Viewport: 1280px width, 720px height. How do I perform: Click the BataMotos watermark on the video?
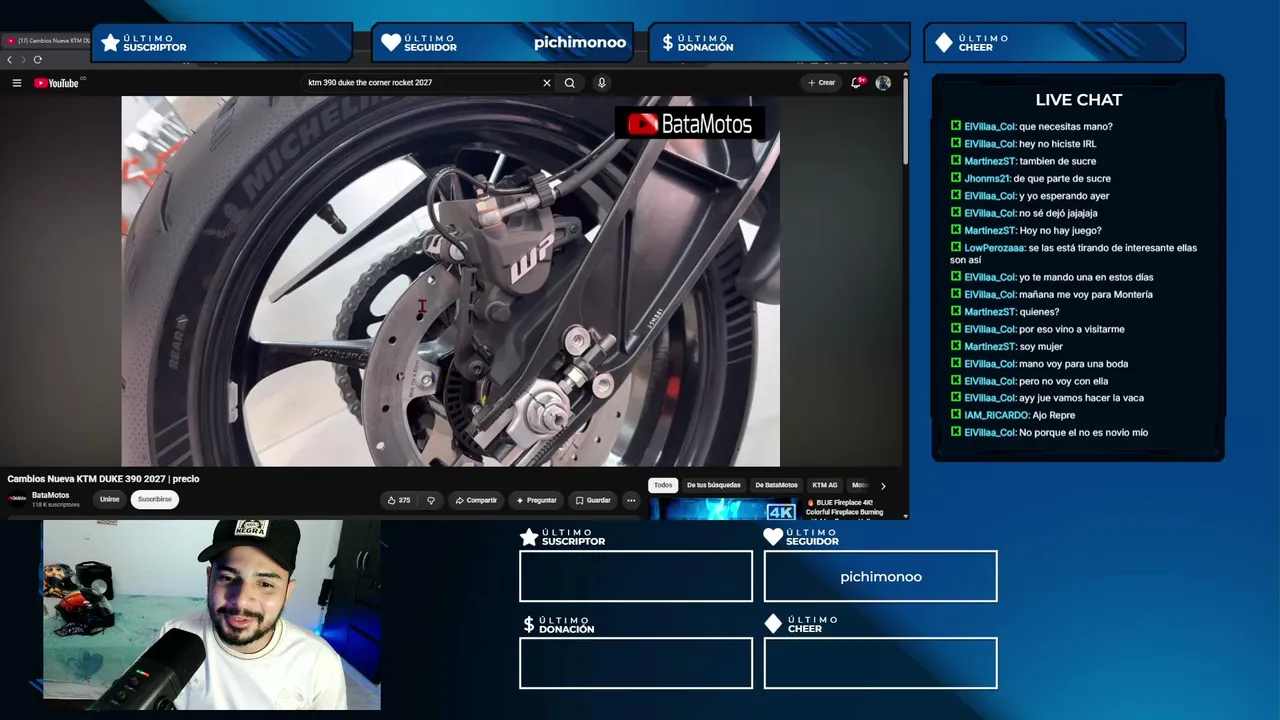click(690, 123)
